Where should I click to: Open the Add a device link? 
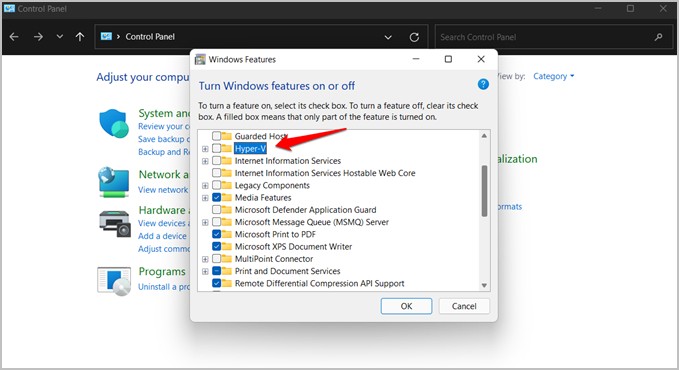[x=162, y=236]
